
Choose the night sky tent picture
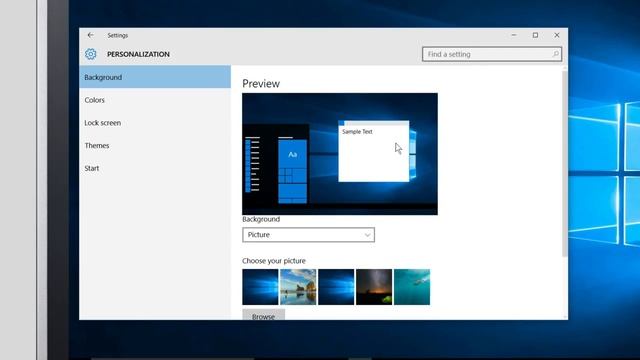[x=374, y=287]
